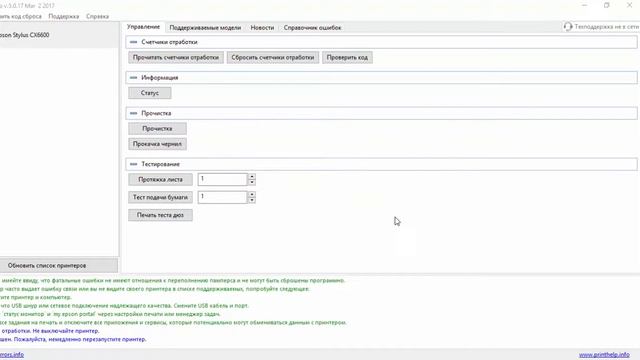Click the Техподдержка headset icon
The width and height of the screenshot is (640, 360).
coord(568,27)
